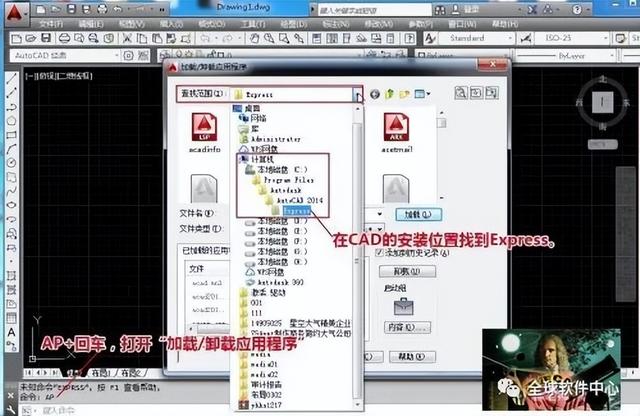The image size is (640, 416).
Task: Click the title bar Help question mark icon
Action: (x=577, y=9)
